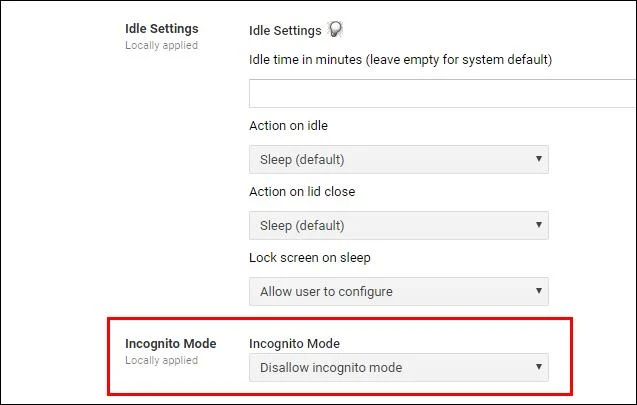Click the Idle Settings title next to lightbulb
637x405 pixels.
pyautogui.click(x=285, y=30)
